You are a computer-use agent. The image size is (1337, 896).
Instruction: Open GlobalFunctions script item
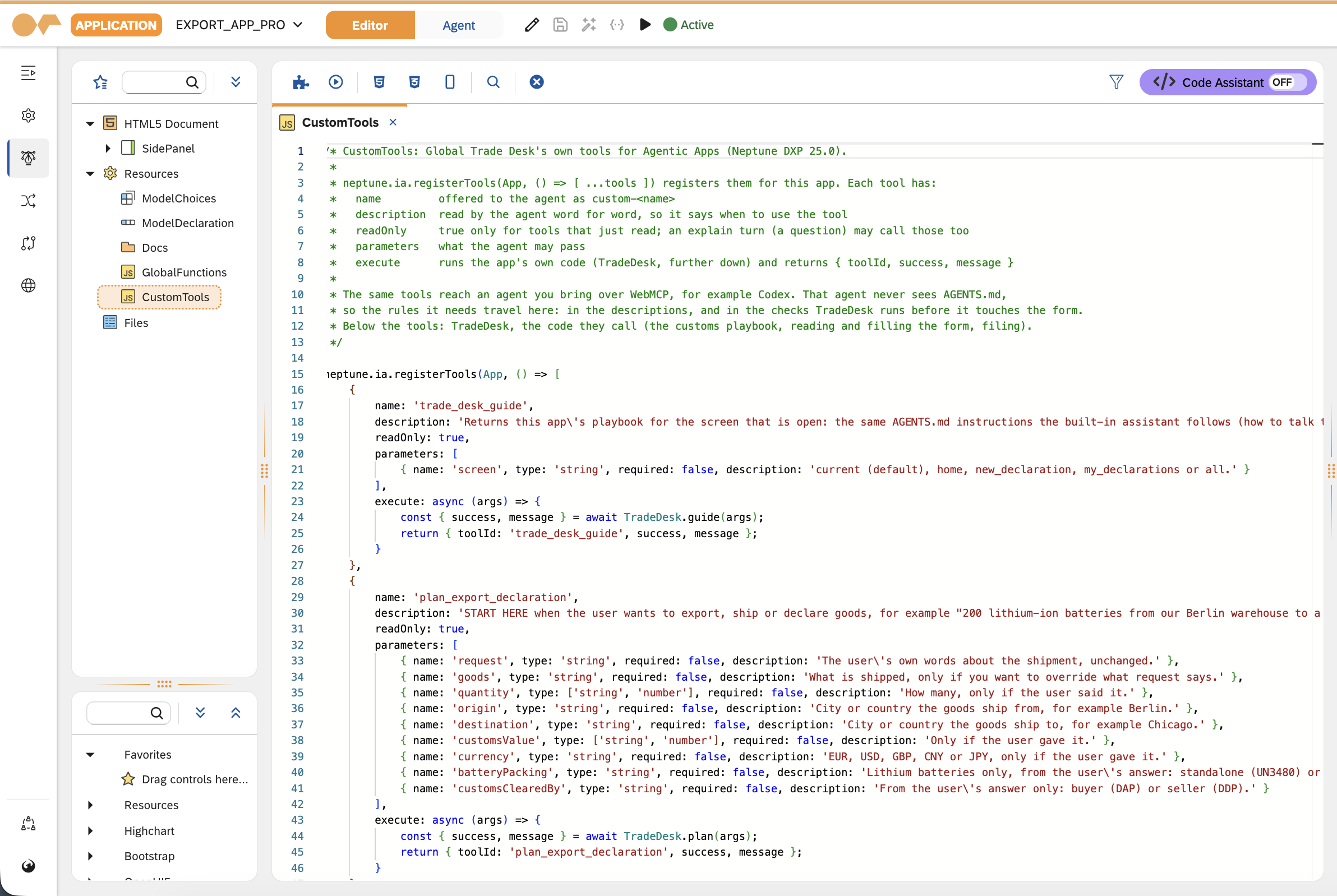click(x=183, y=273)
